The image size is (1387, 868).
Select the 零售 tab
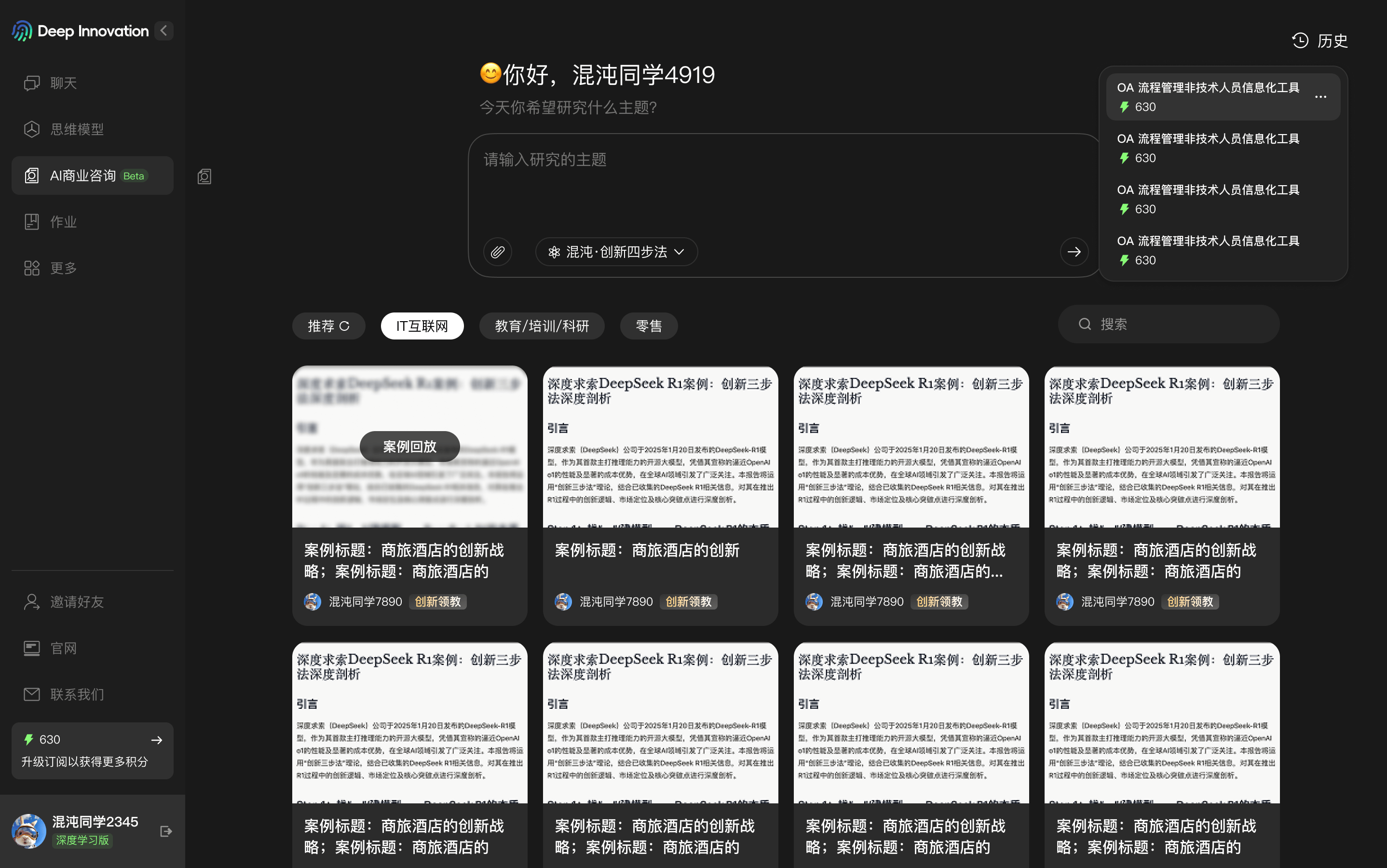click(649, 326)
